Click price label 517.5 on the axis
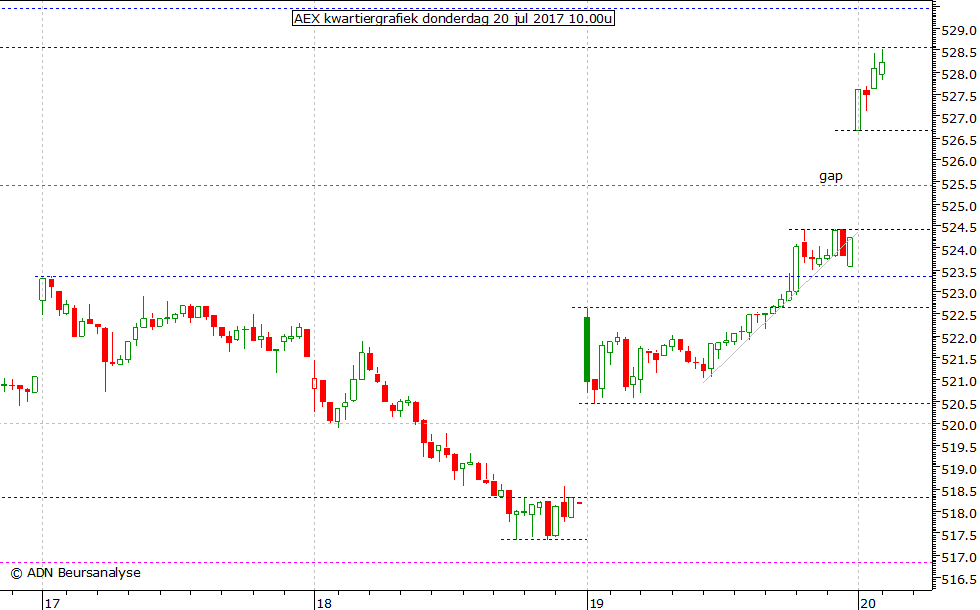Image resolution: width=980 pixels, height=610 pixels. pyautogui.click(x=959, y=536)
